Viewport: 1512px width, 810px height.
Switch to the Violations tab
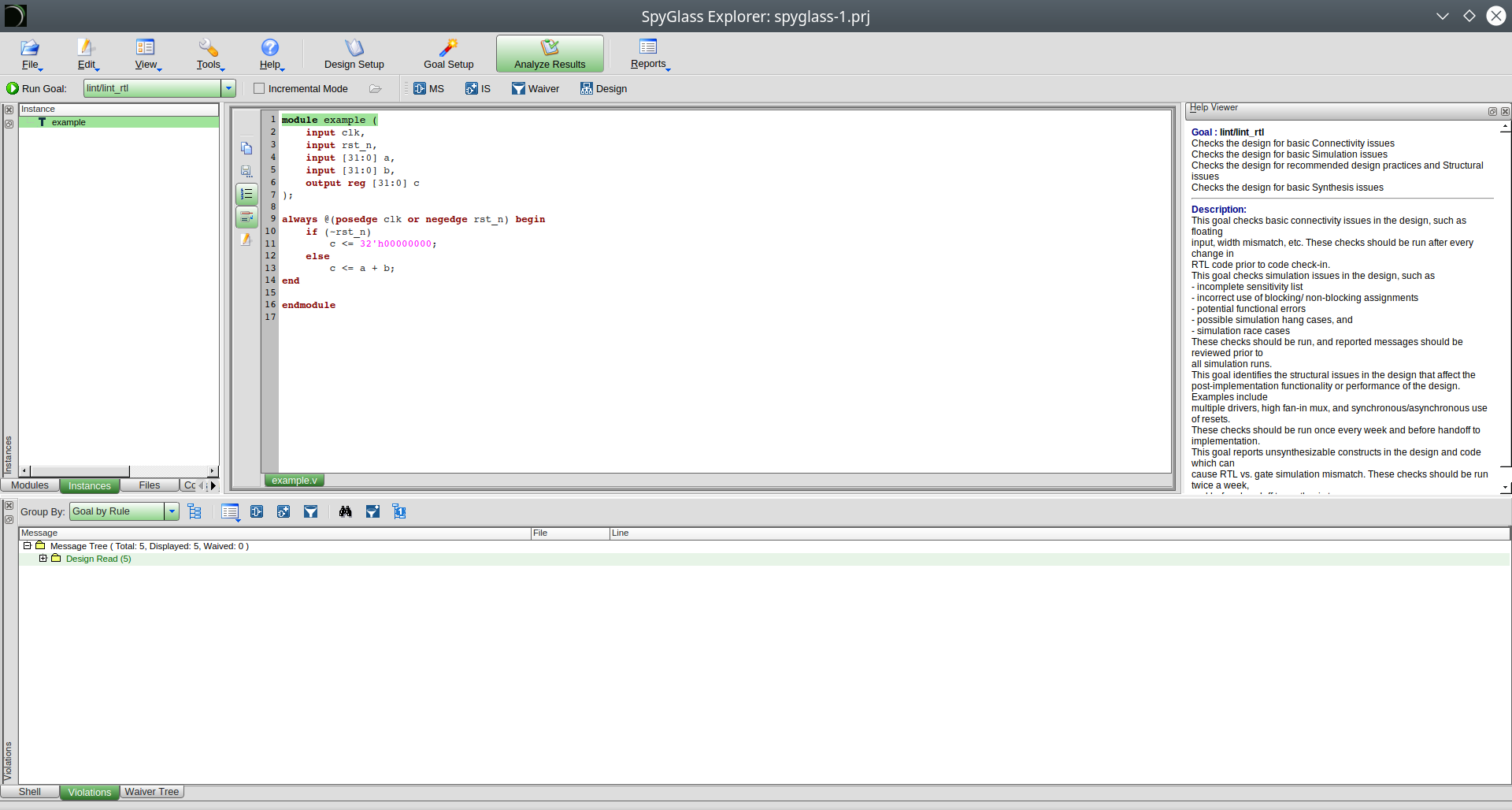[90, 792]
